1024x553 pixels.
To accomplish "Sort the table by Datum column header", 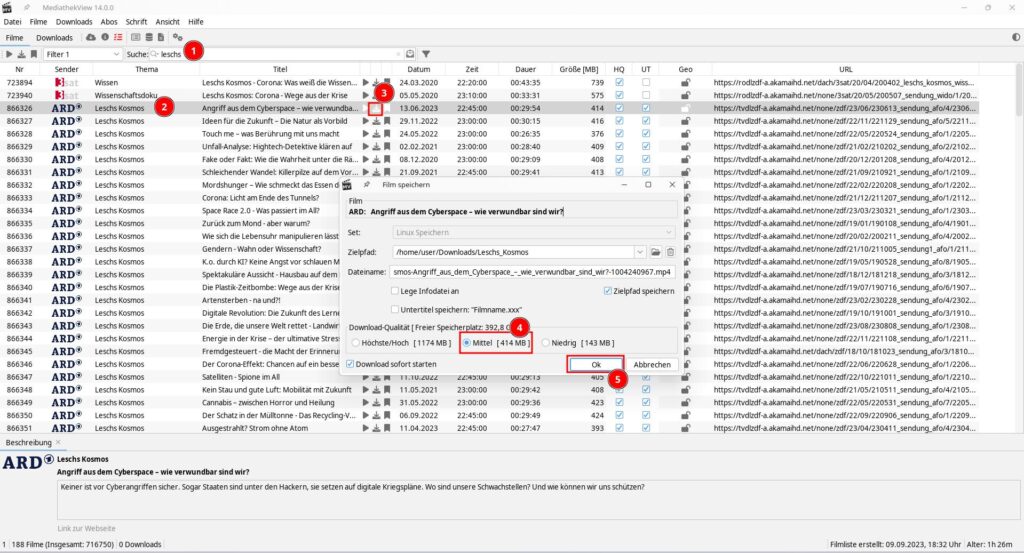I will point(419,69).
